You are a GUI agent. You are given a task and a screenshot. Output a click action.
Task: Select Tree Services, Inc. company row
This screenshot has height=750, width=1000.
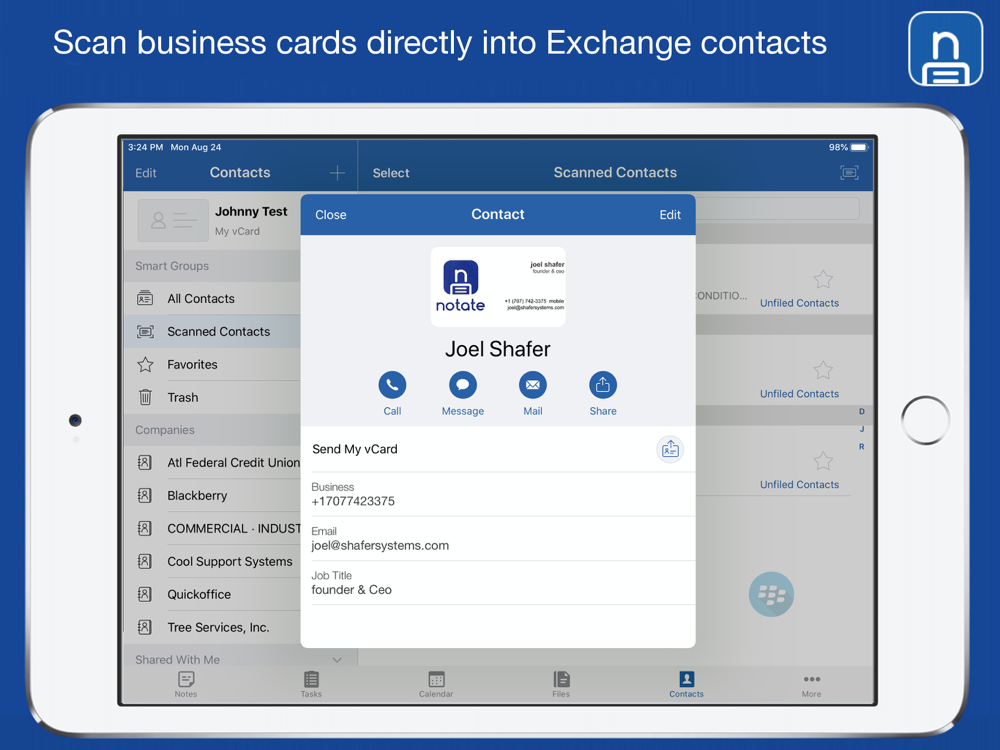point(213,628)
